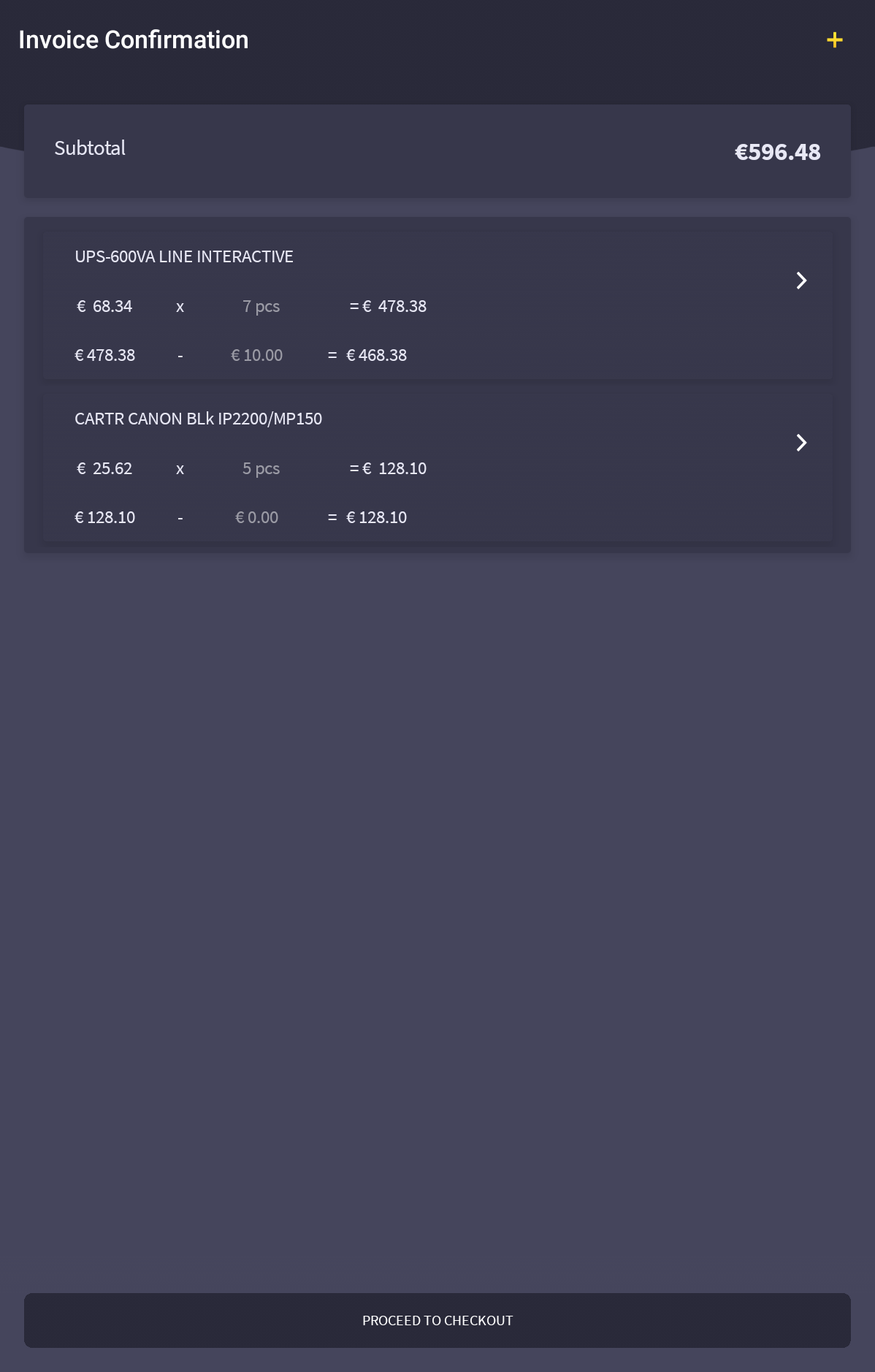The width and height of the screenshot is (875, 1372).
Task: Click the Subtotal label
Action: tap(90, 148)
